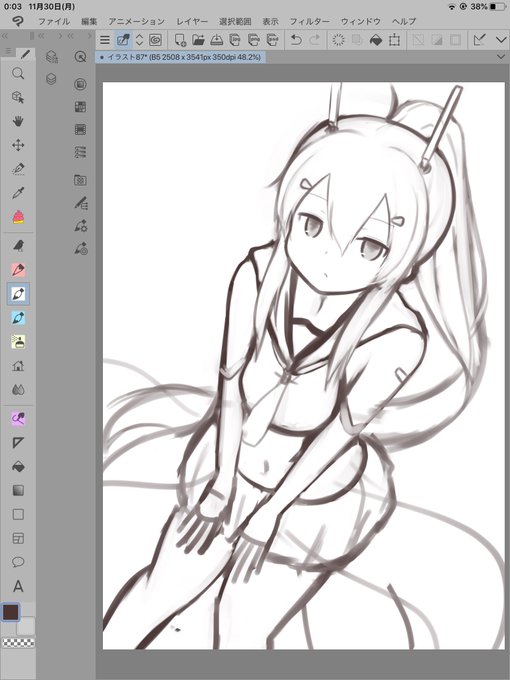This screenshot has height=680, width=510.
Task: Select the Fill bucket tool in tool palette
Action: click(18, 467)
